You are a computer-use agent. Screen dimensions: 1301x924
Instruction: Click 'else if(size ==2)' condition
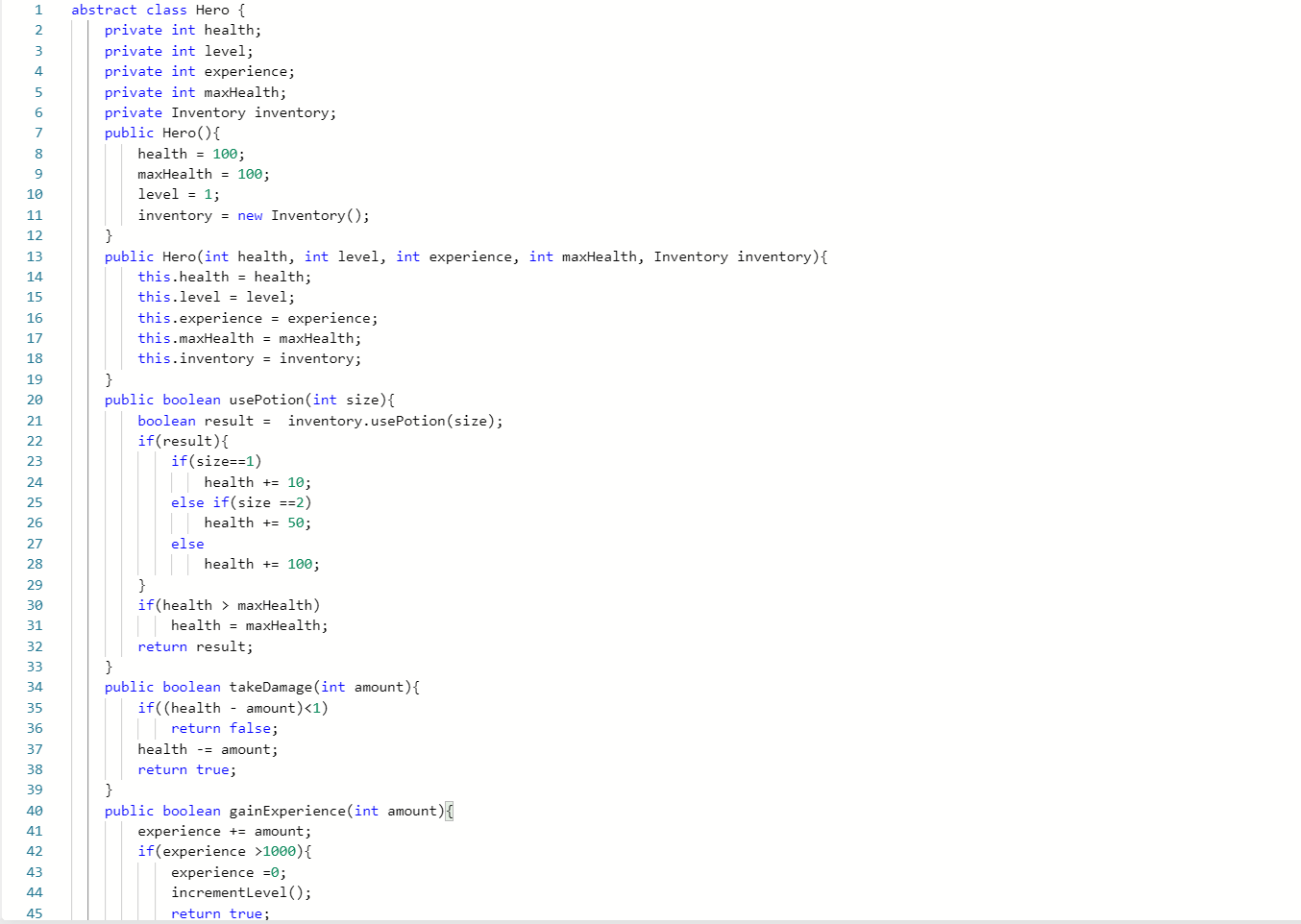[241, 502]
